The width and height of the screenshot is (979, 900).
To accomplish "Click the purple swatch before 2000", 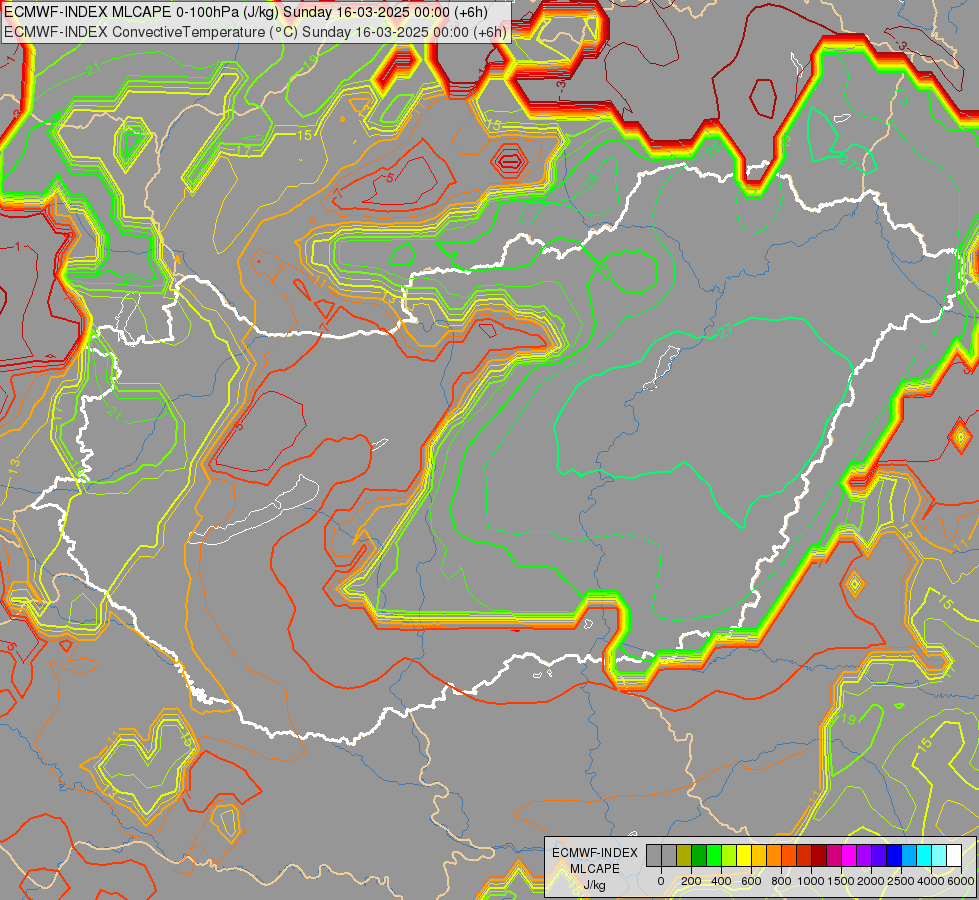I will [865, 855].
